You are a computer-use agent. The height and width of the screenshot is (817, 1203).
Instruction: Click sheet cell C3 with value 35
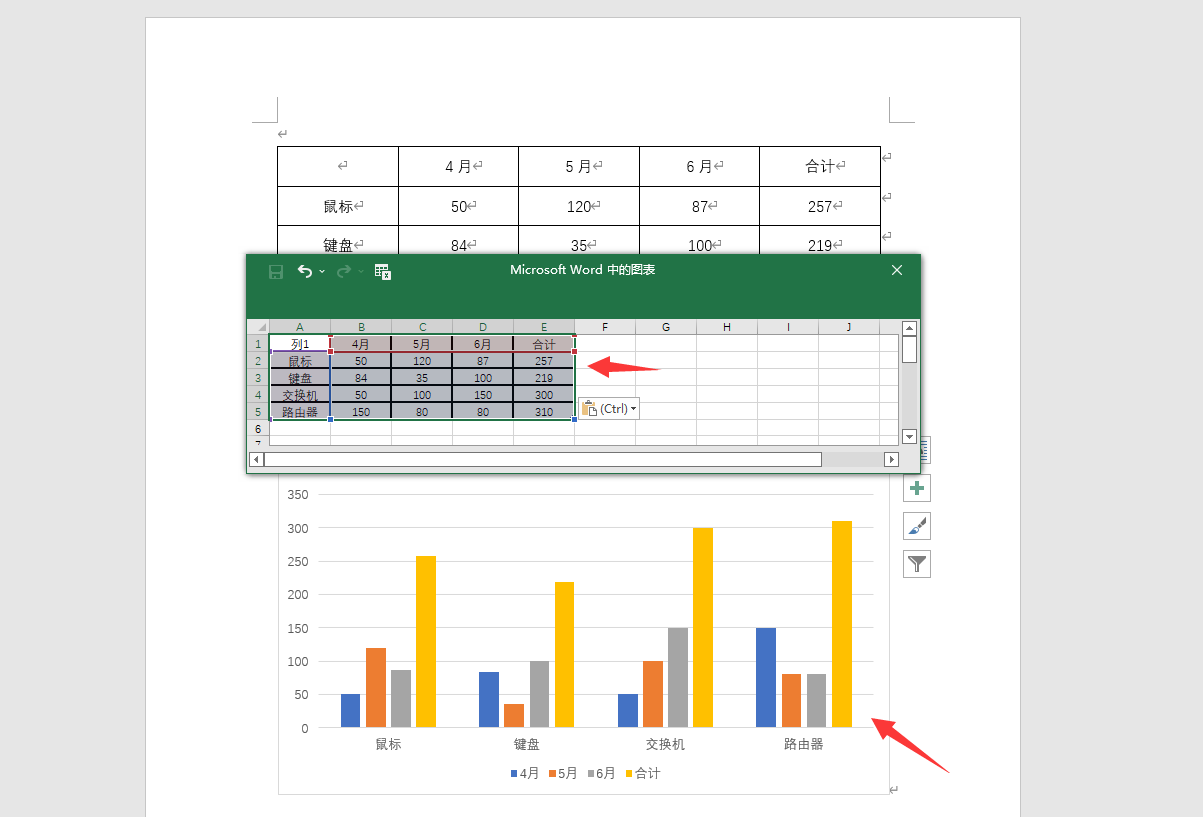coord(422,378)
